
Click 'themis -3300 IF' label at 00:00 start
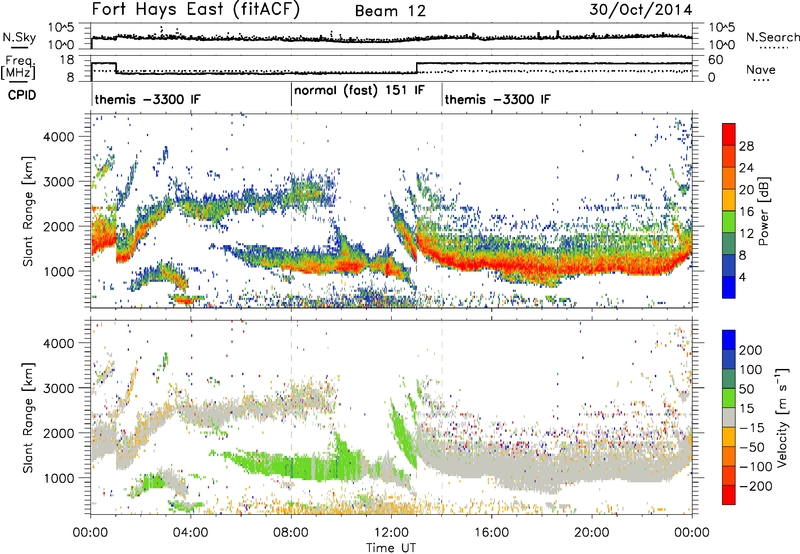pyautogui.click(x=147, y=99)
